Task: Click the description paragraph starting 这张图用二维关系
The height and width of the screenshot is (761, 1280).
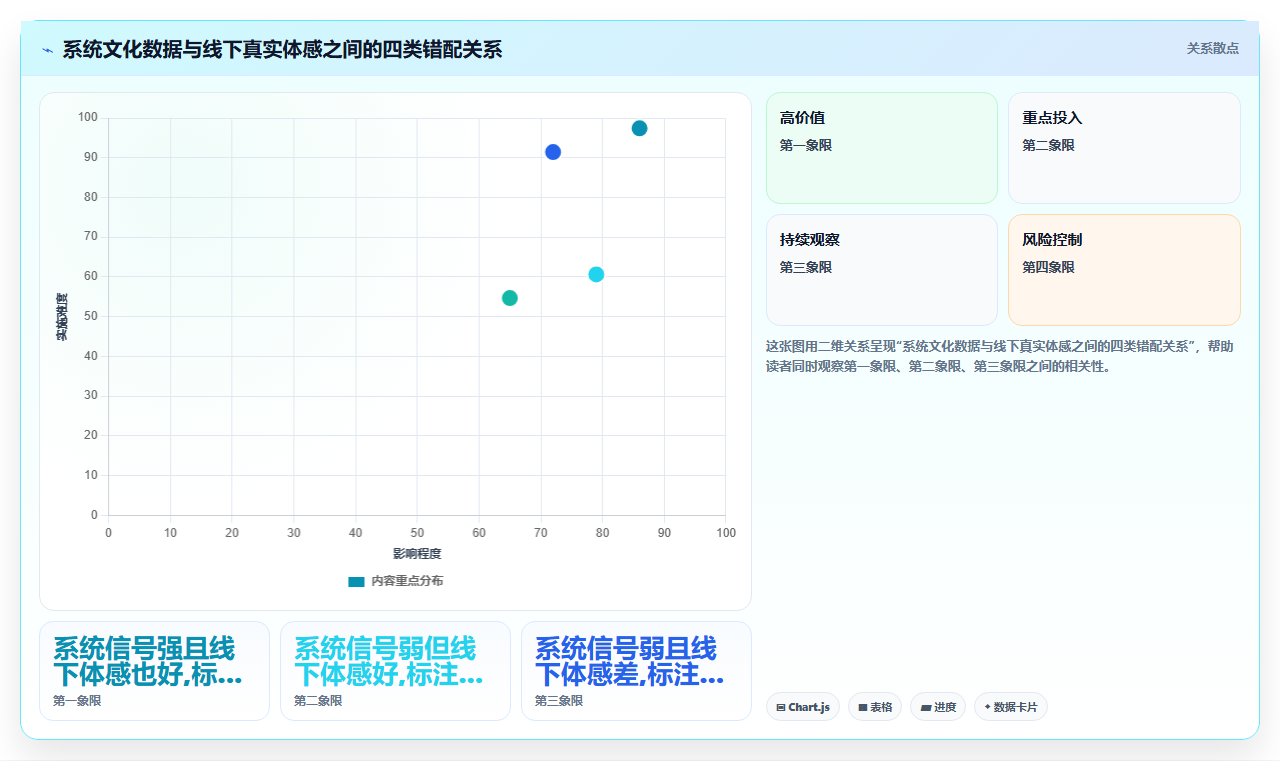Action: (1000, 356)
